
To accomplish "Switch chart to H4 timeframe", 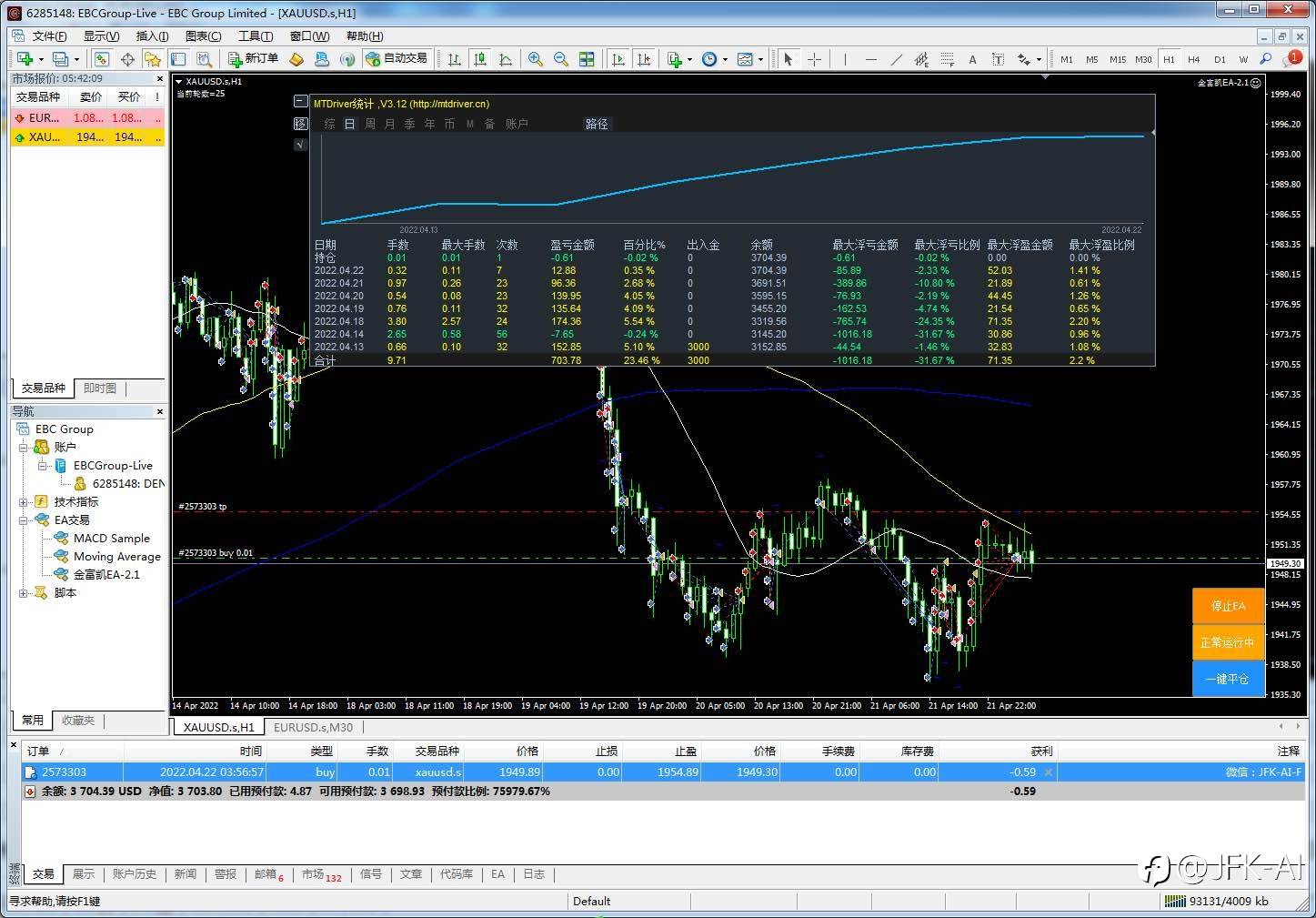I will 1194,59.
